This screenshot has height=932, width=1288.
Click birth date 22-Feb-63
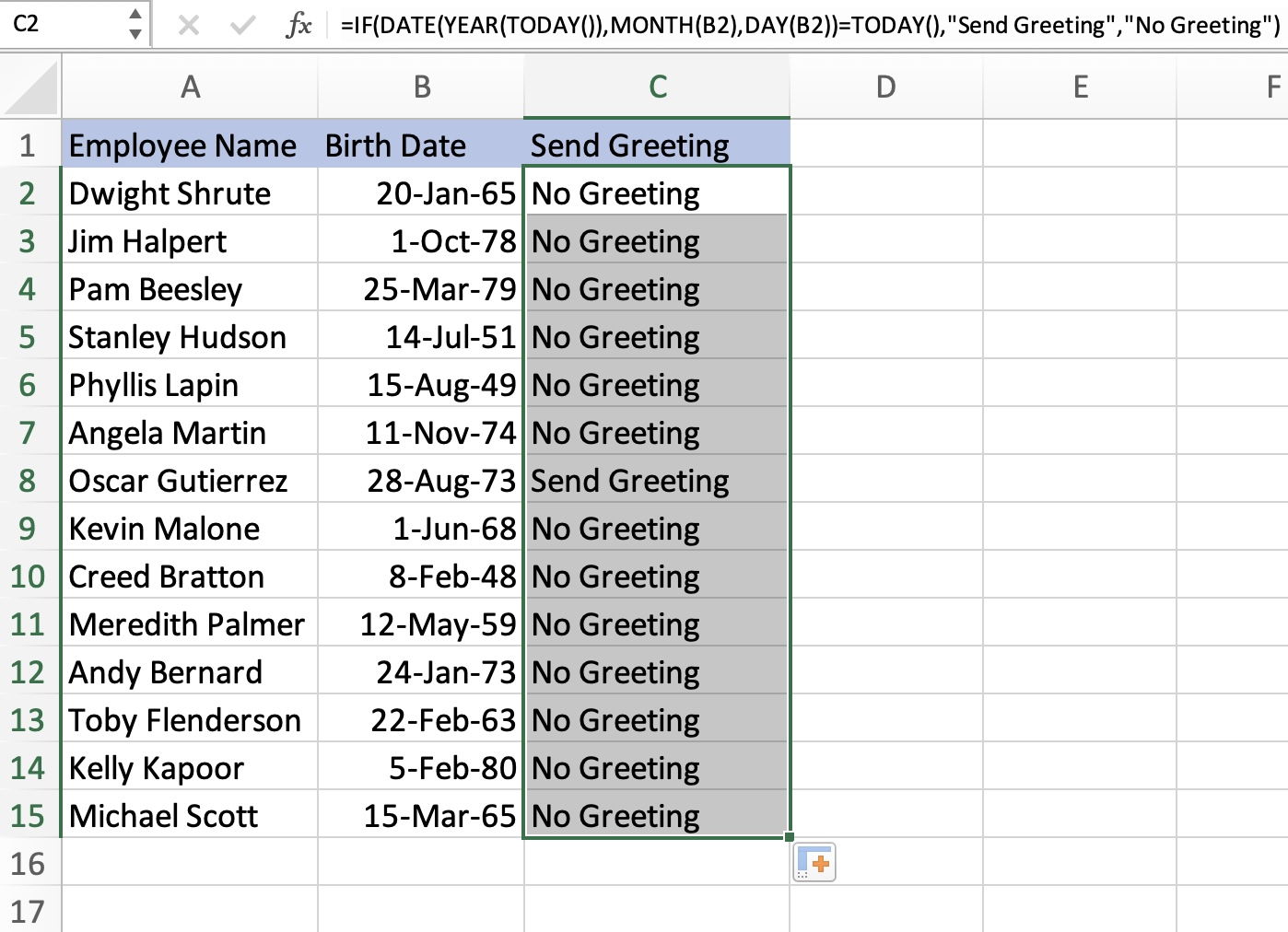421,719
